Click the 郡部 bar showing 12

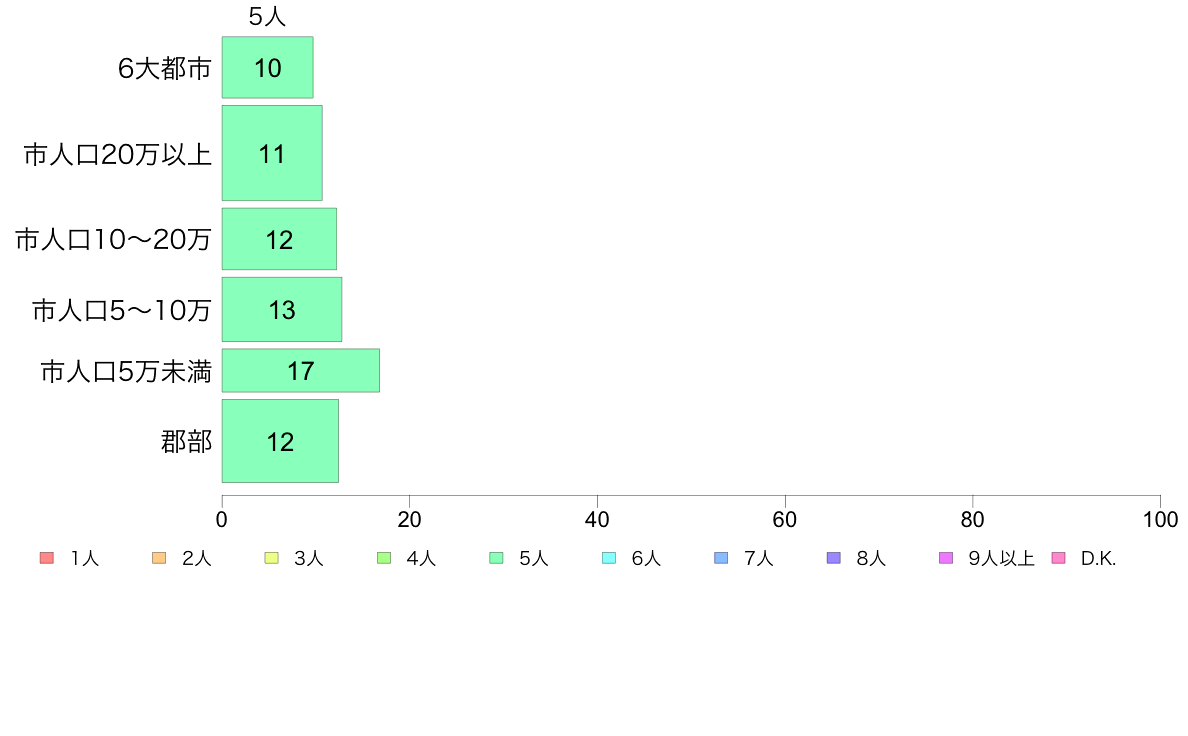click(280, 441)
